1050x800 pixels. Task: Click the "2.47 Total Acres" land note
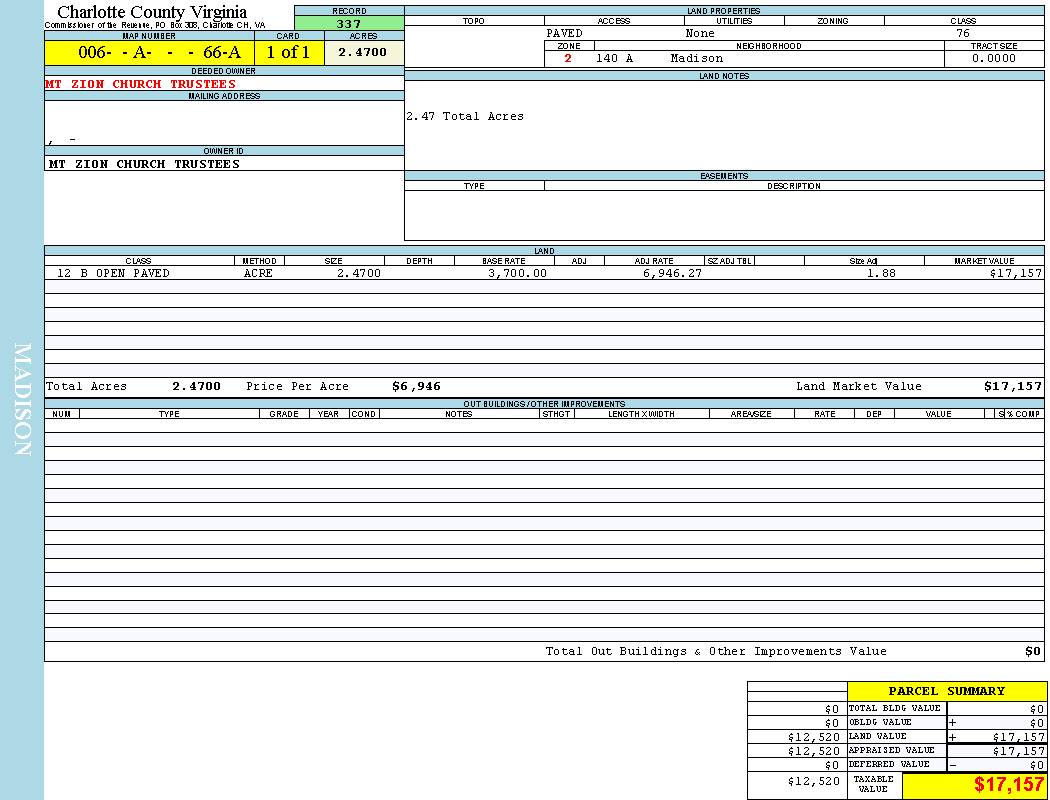465,117
